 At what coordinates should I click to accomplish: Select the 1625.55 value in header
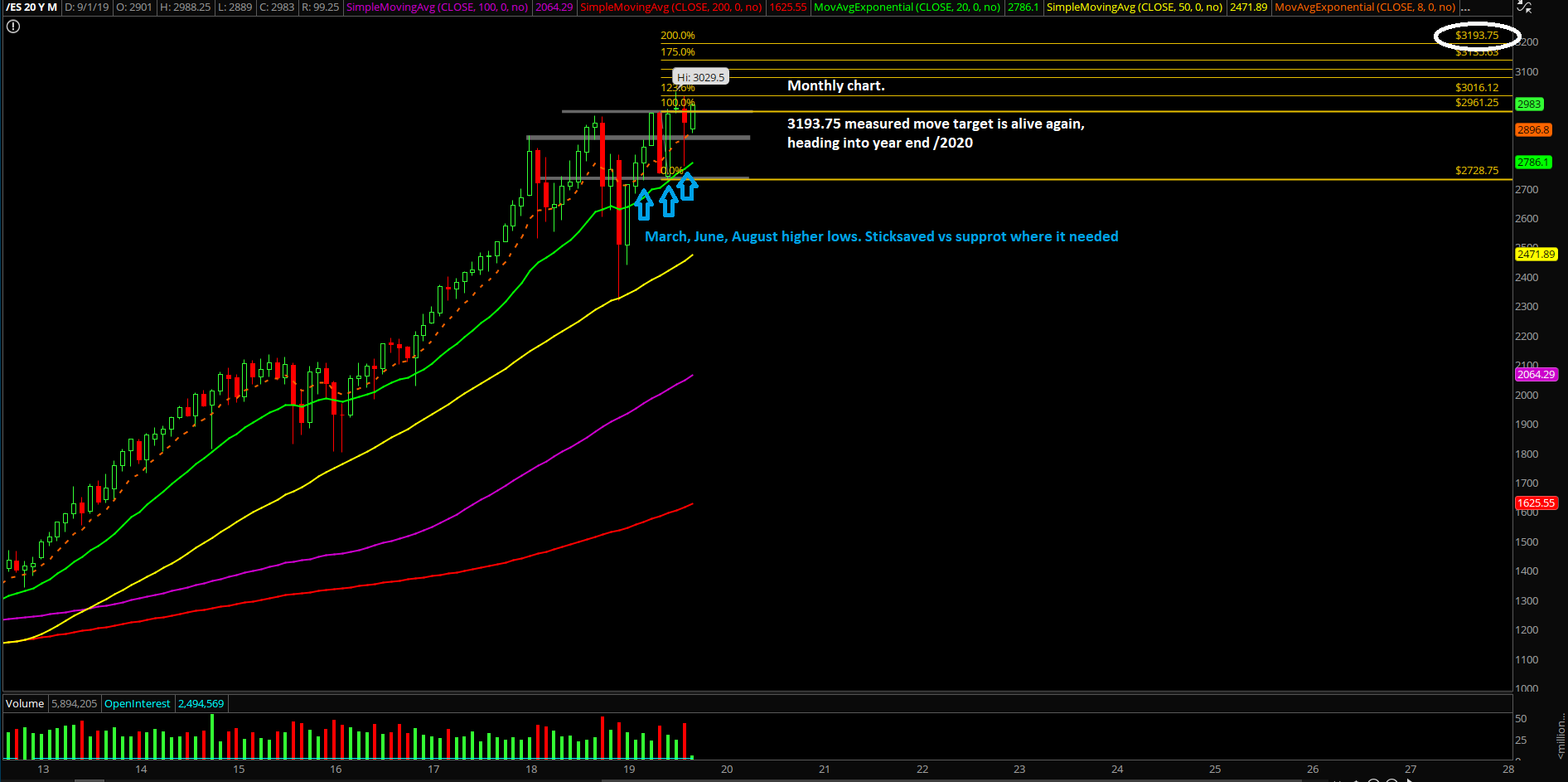click(787, 7)
